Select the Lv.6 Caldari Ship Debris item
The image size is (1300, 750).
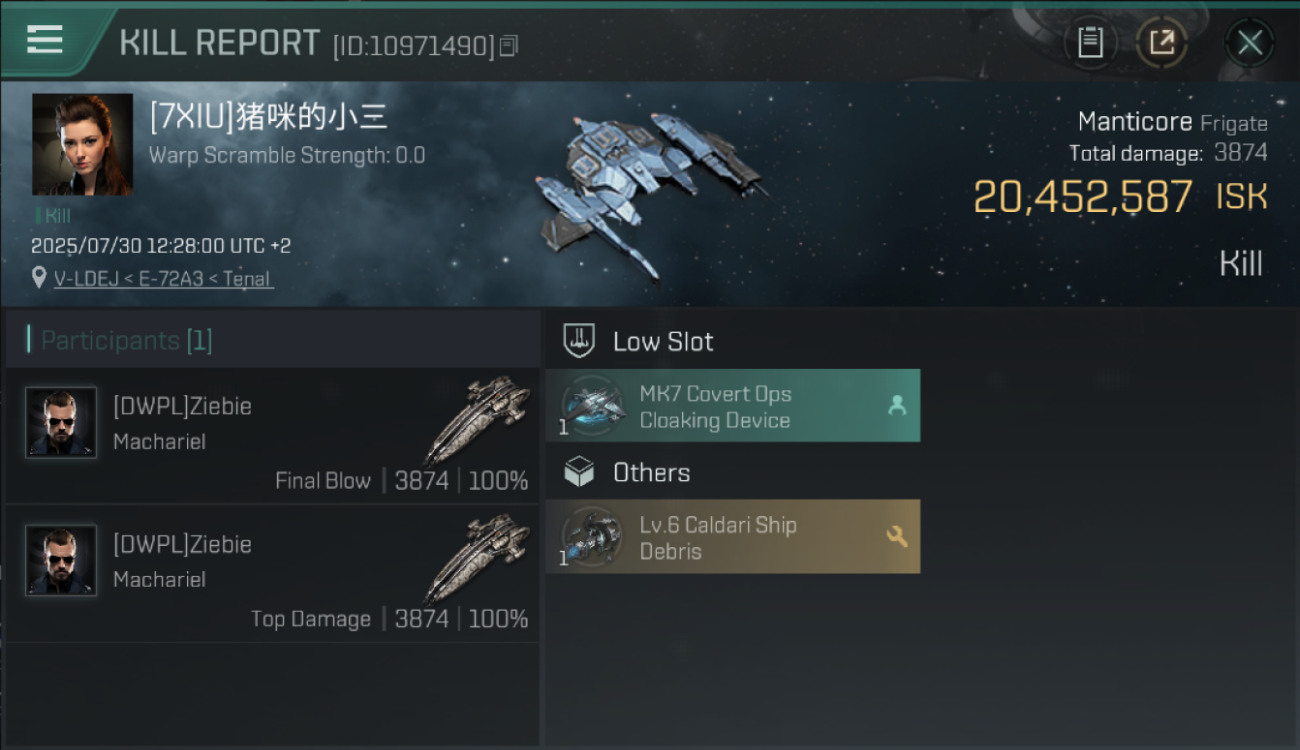[x=732, y=537]
